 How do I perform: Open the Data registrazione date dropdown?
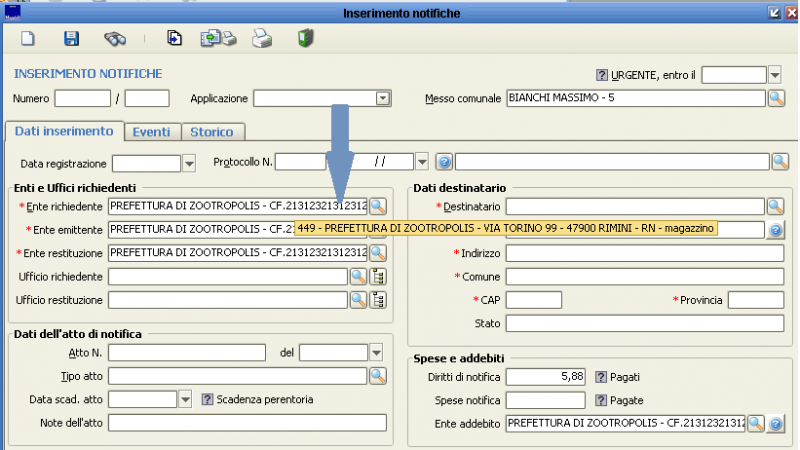coord(188,162)
